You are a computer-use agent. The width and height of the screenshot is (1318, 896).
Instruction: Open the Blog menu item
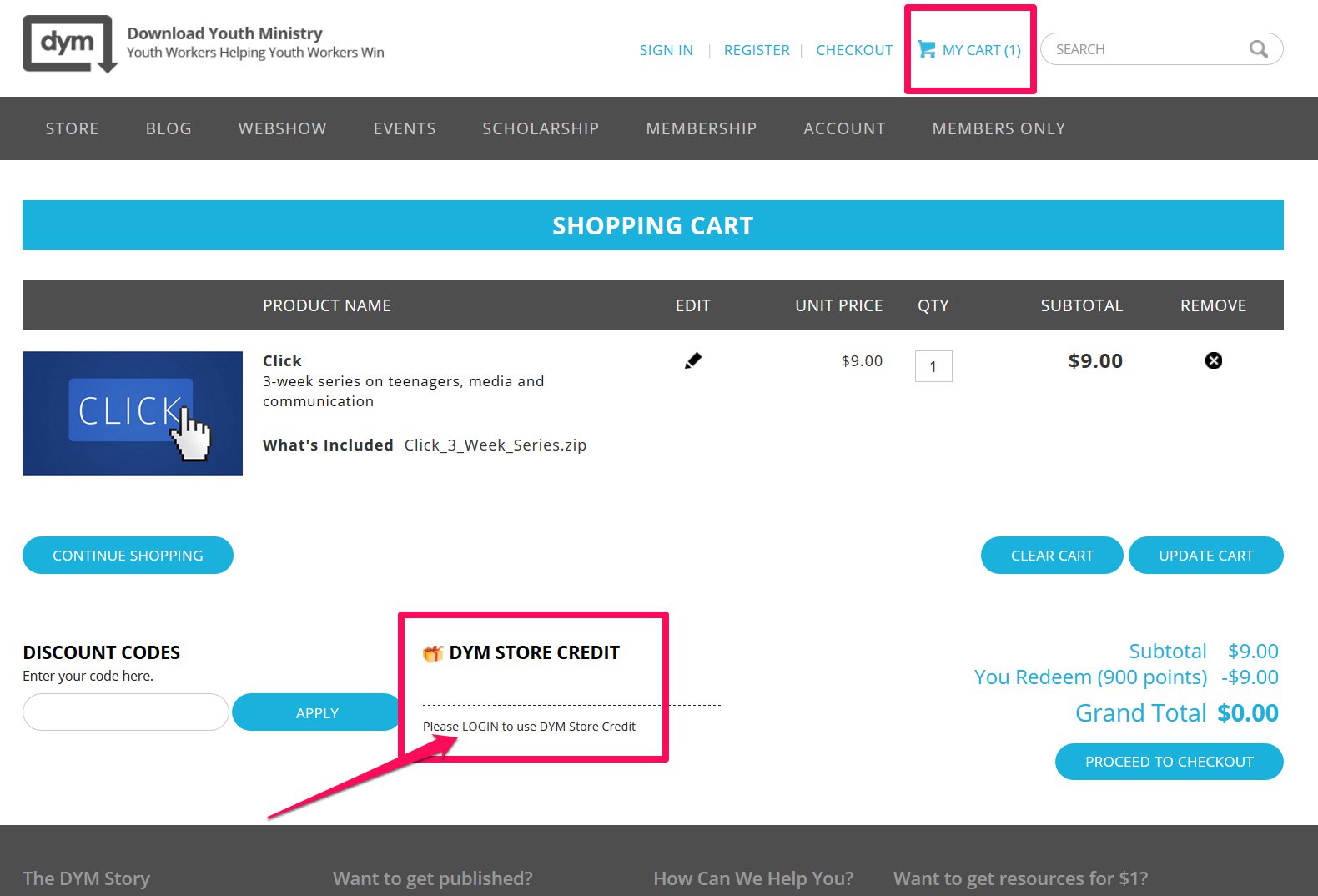click(169, 128)
